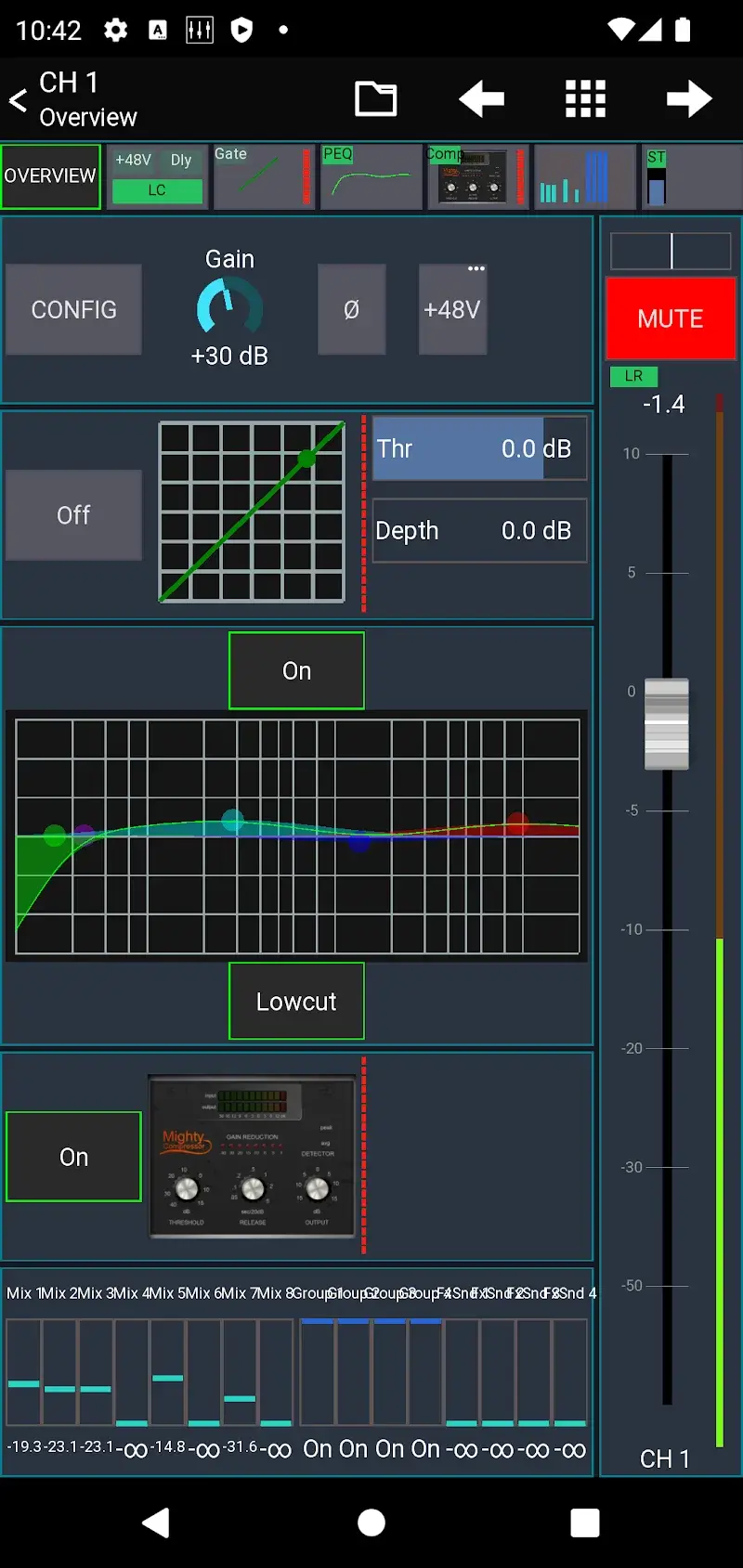Tap the back chevron beside CH 1

[x=19, y=100]
